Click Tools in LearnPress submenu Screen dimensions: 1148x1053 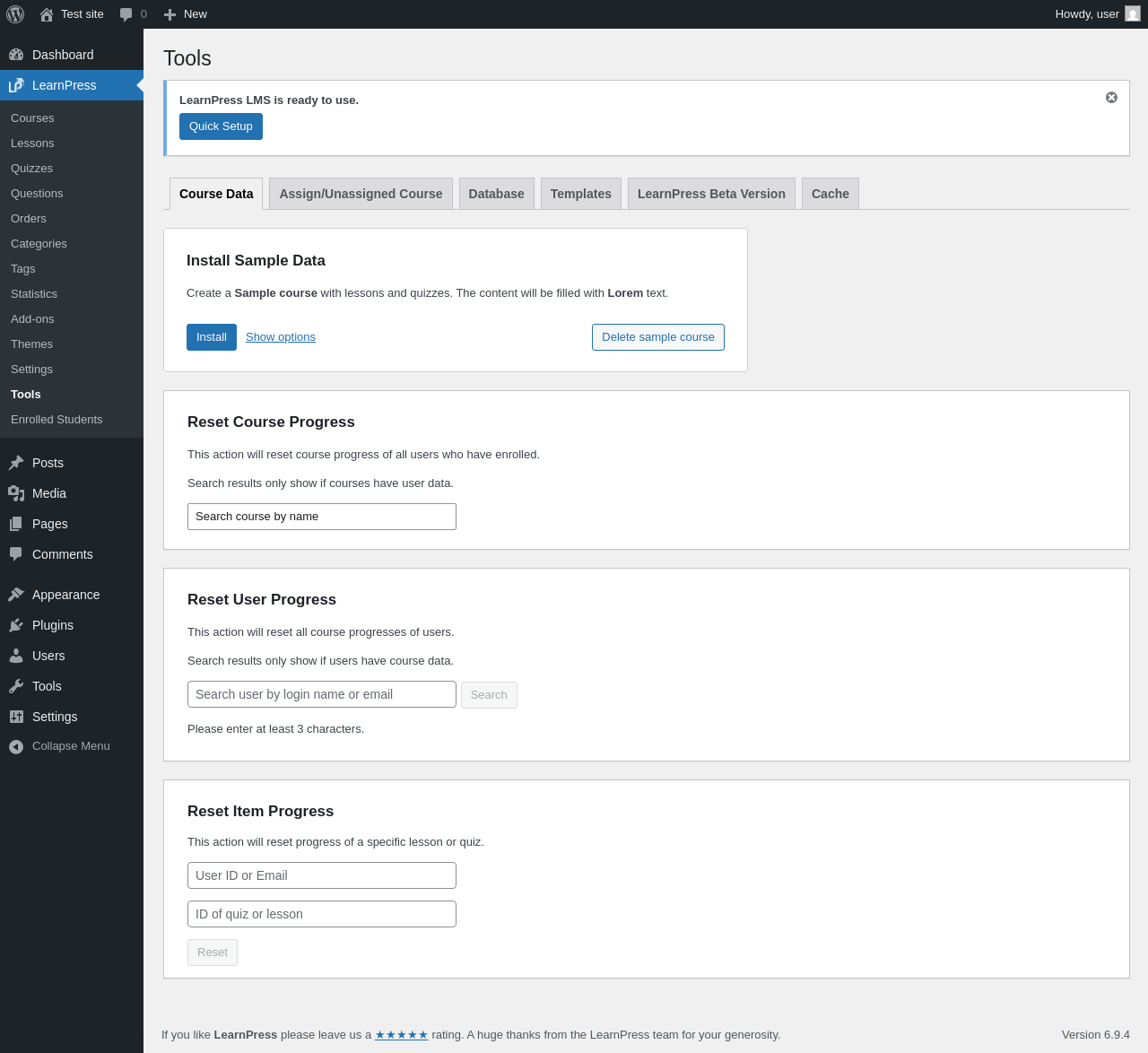(x=72, y=395)
